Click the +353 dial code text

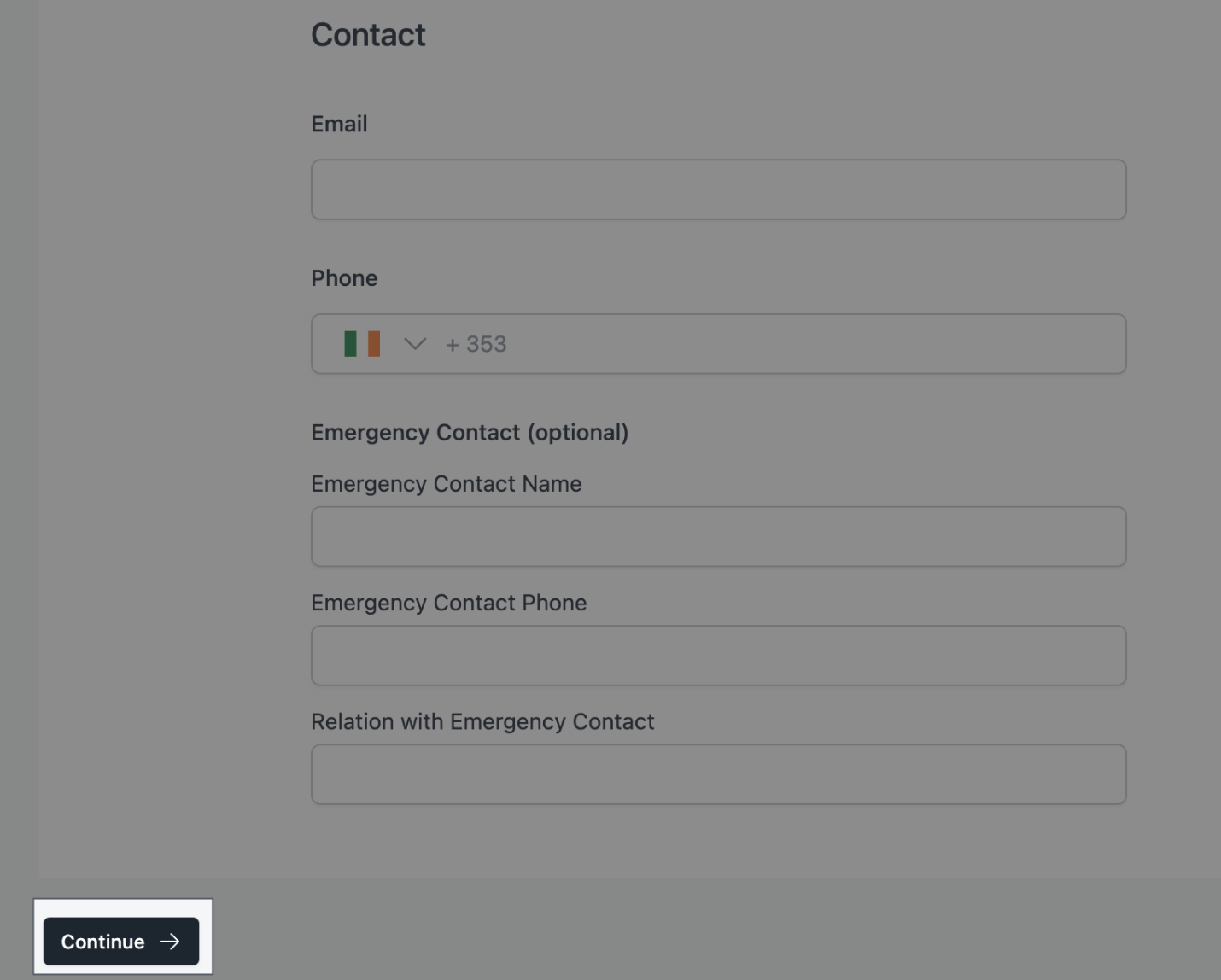(476, 344)
